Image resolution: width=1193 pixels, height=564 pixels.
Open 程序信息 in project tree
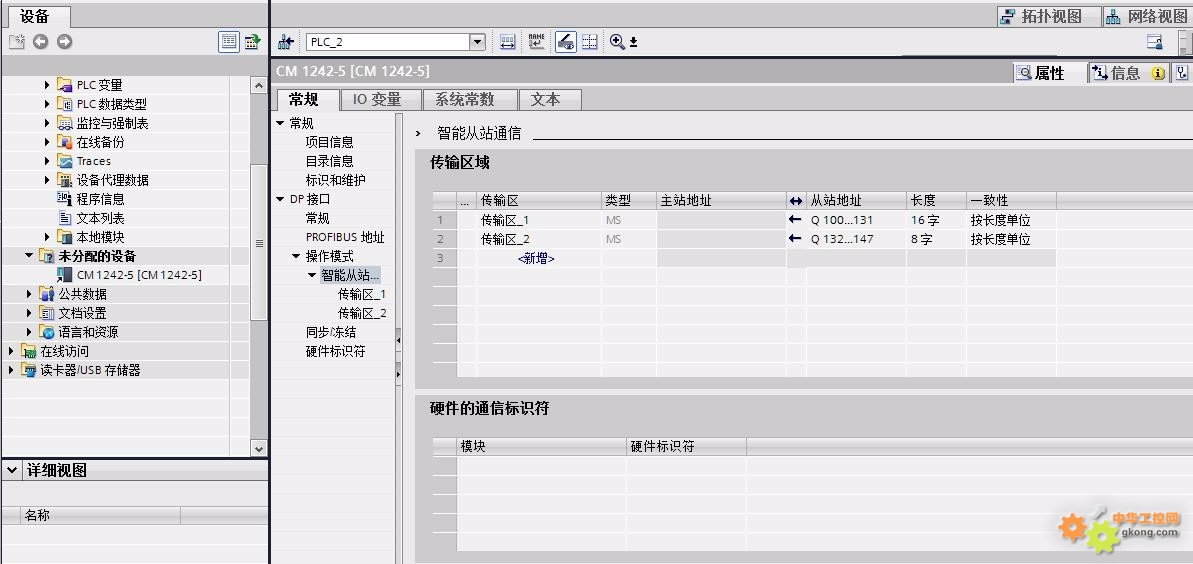click(x=100, y=199)
